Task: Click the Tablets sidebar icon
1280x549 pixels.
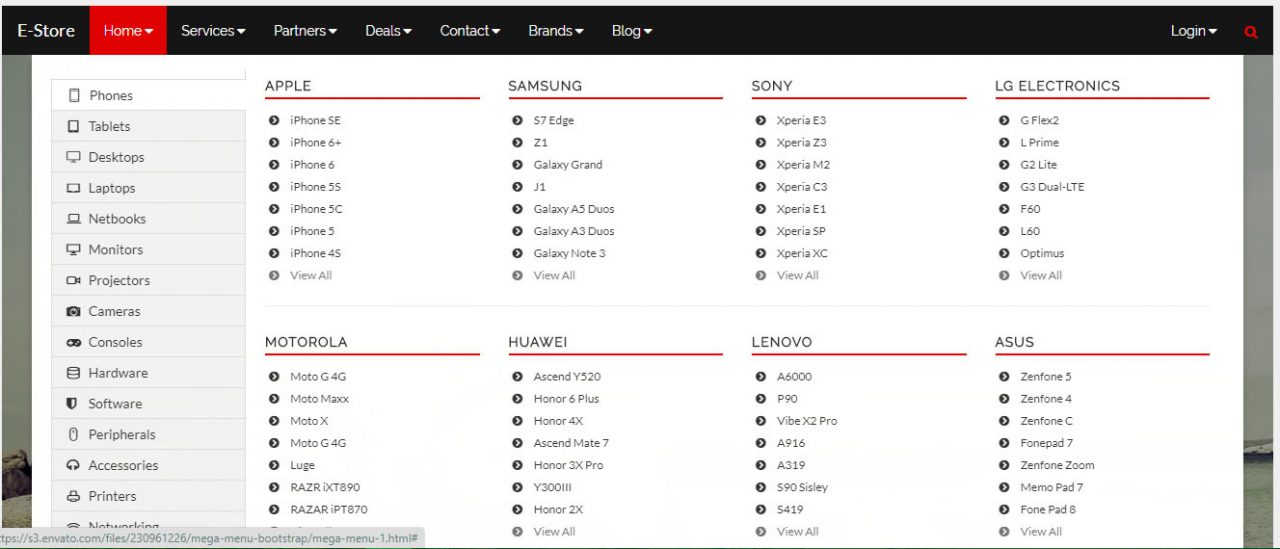Action: (x=73, y=126)
